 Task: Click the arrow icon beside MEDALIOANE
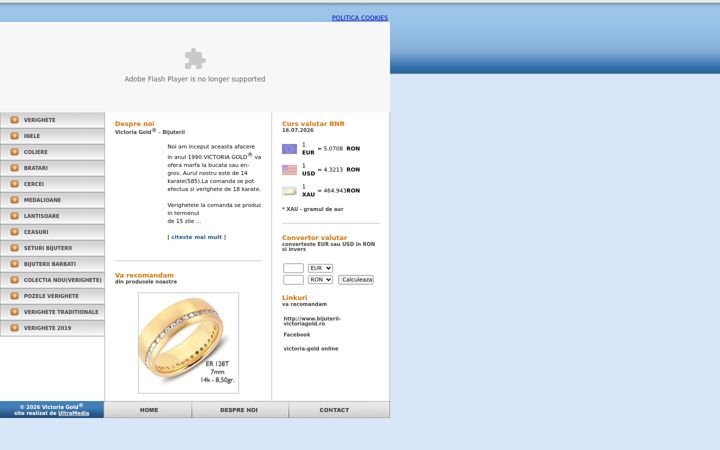click(14, 200)
